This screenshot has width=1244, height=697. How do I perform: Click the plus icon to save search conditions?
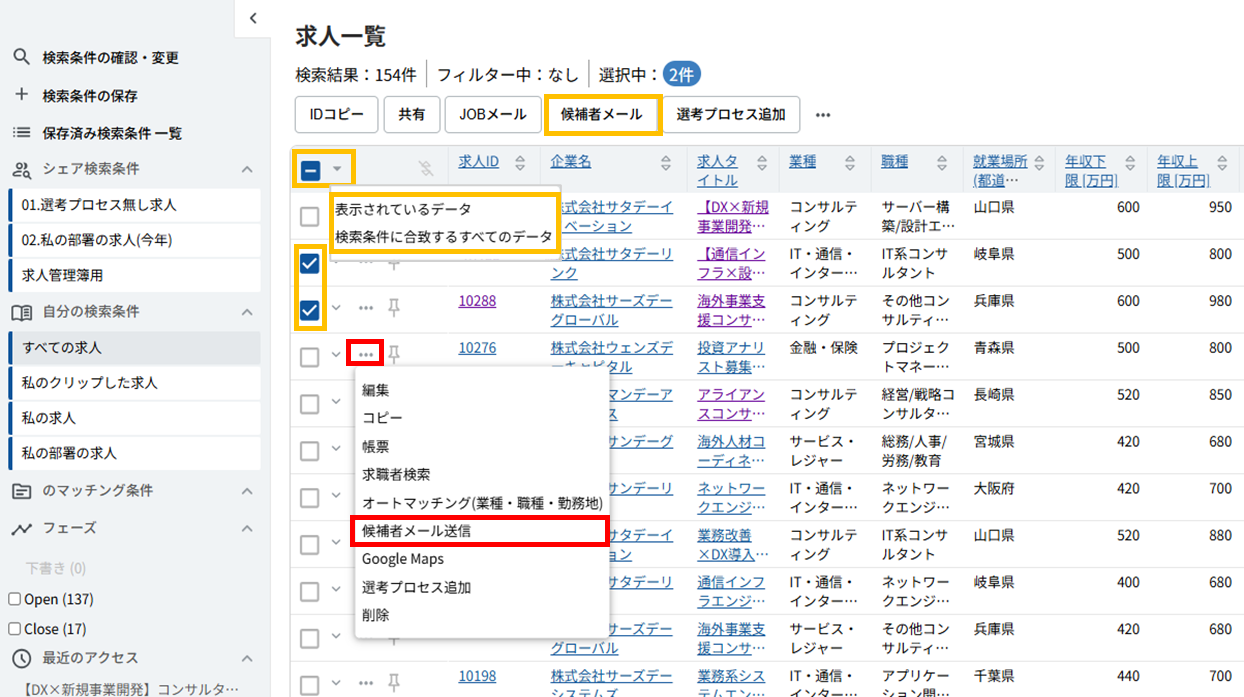coord(21,95)
